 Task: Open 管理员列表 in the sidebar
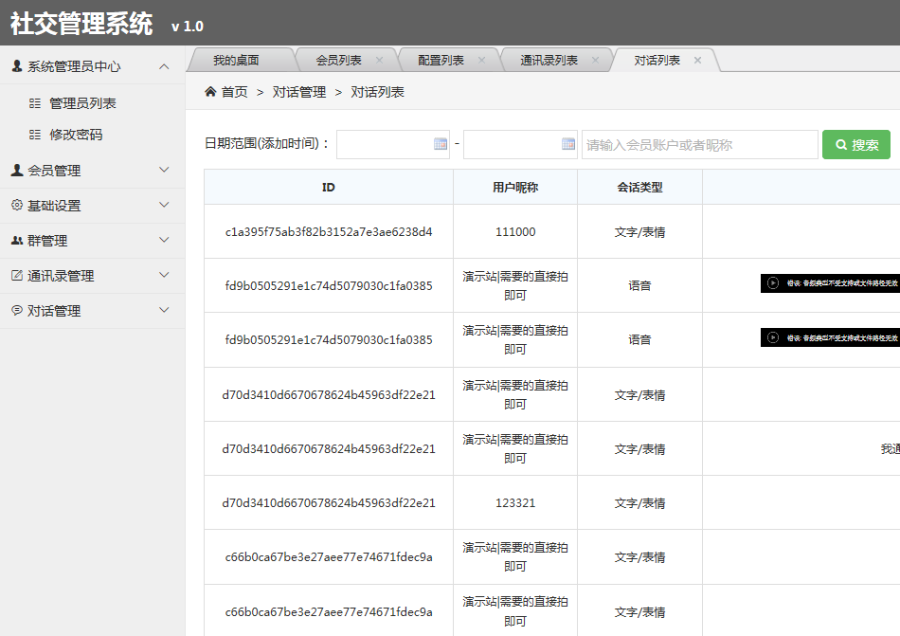point(83,103)
